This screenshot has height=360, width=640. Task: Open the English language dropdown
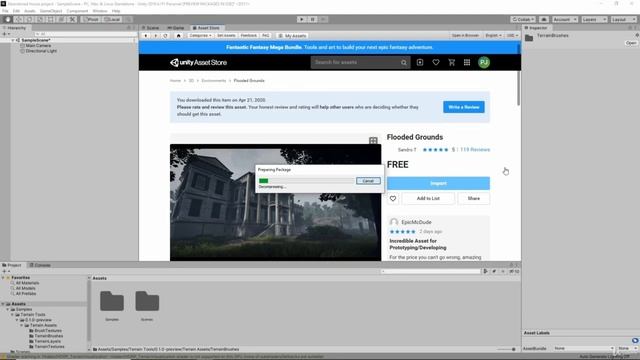(x=493, y=36)
